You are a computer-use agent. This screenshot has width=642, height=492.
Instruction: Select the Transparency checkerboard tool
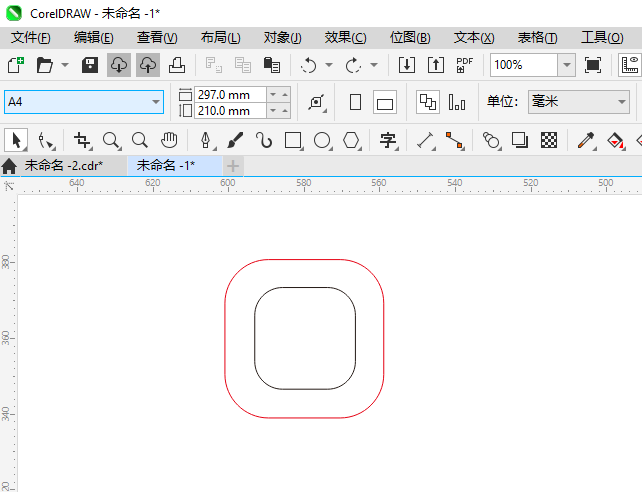(x=549, y=140)
